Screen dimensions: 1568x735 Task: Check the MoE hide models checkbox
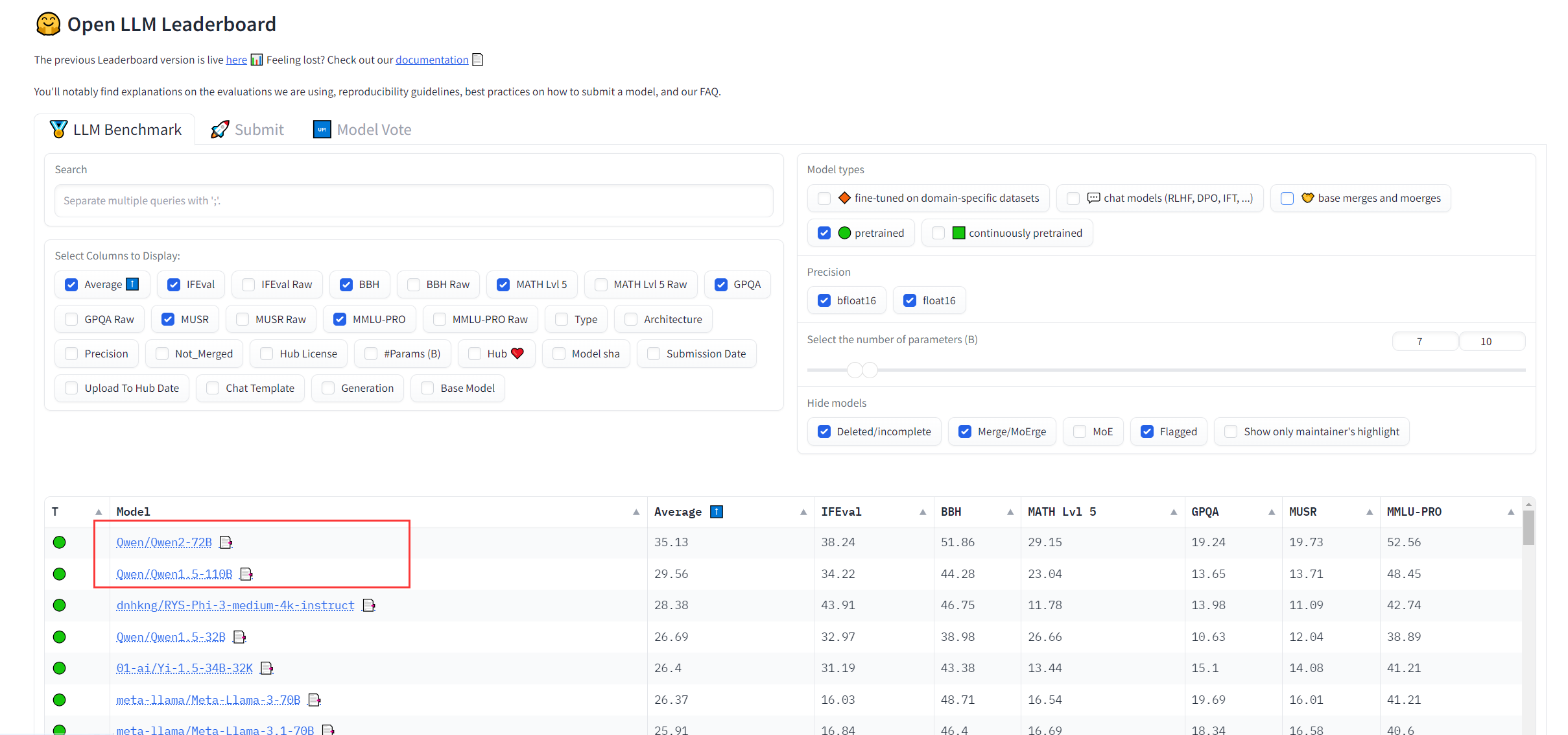[x=1080, y=431]
